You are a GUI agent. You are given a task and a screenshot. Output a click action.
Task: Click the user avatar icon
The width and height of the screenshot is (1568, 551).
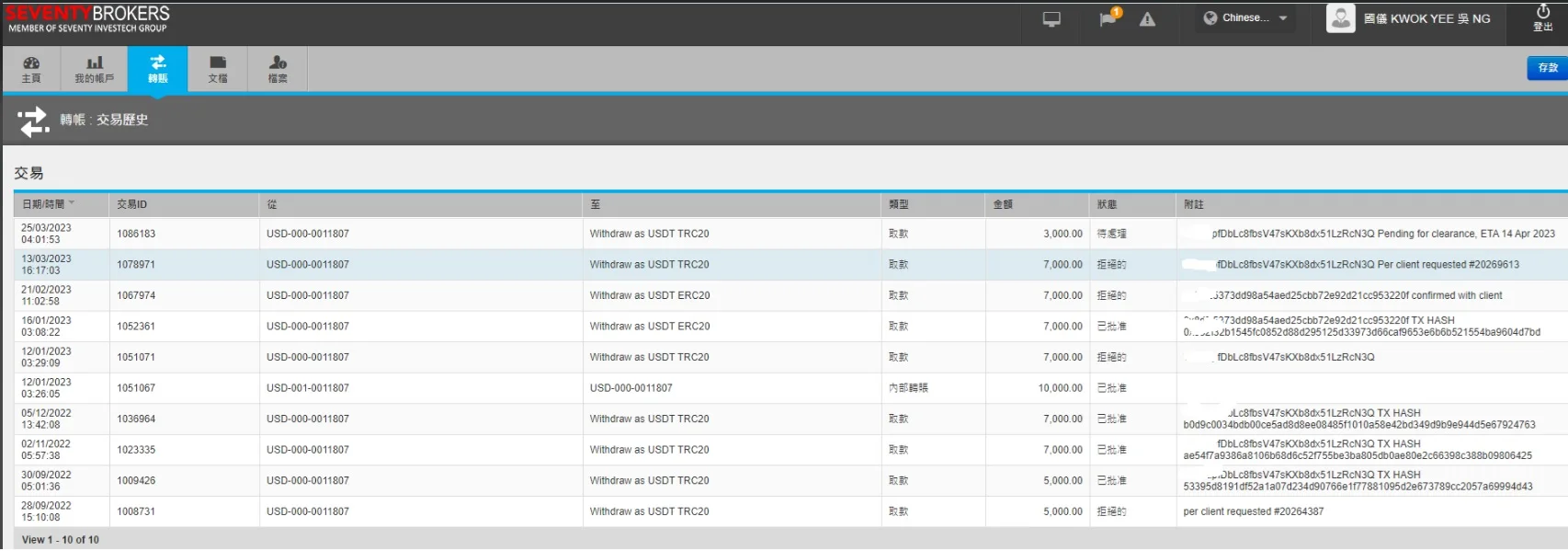1341,18
